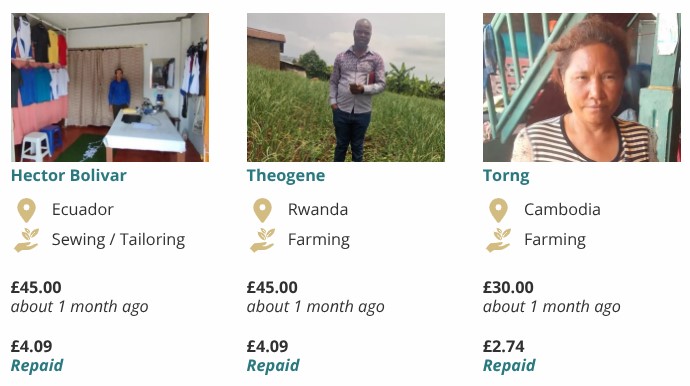
Task: Open Hector Bolivar's profile link
Action: pyautogui.click(x=69, y=176)
